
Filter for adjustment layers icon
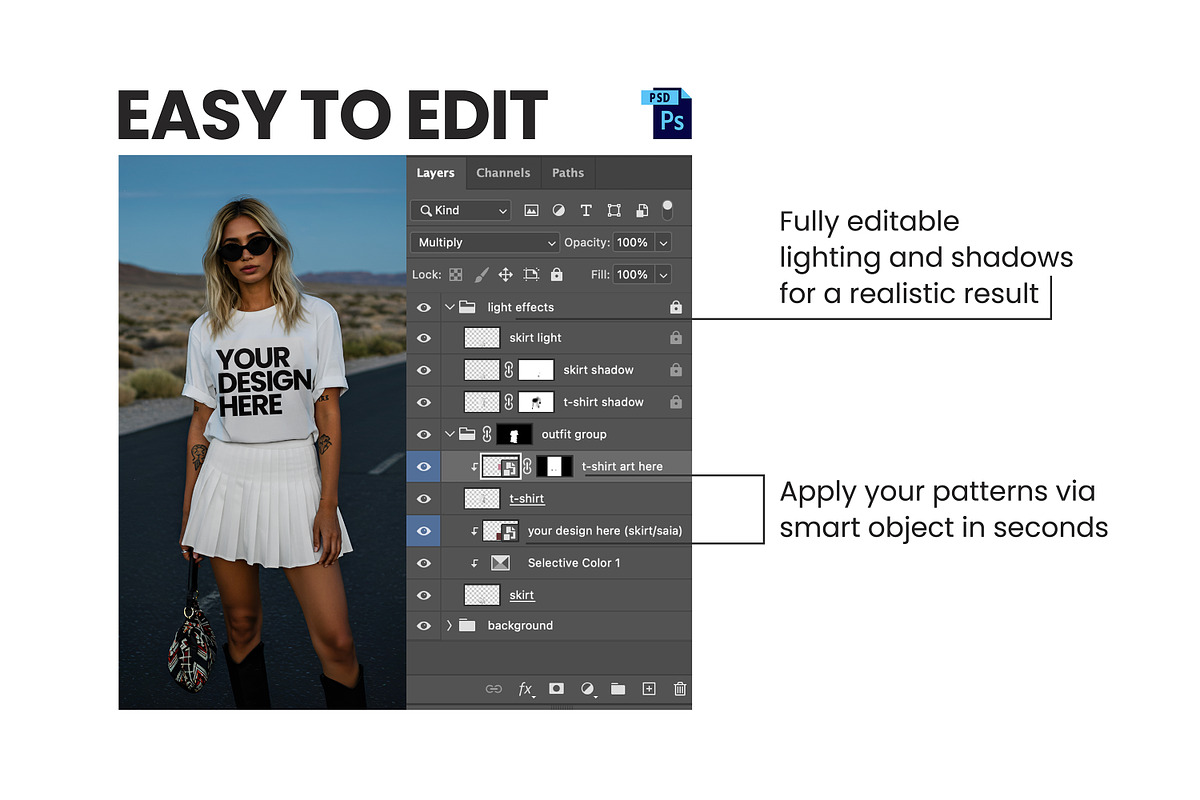(558, 210)
